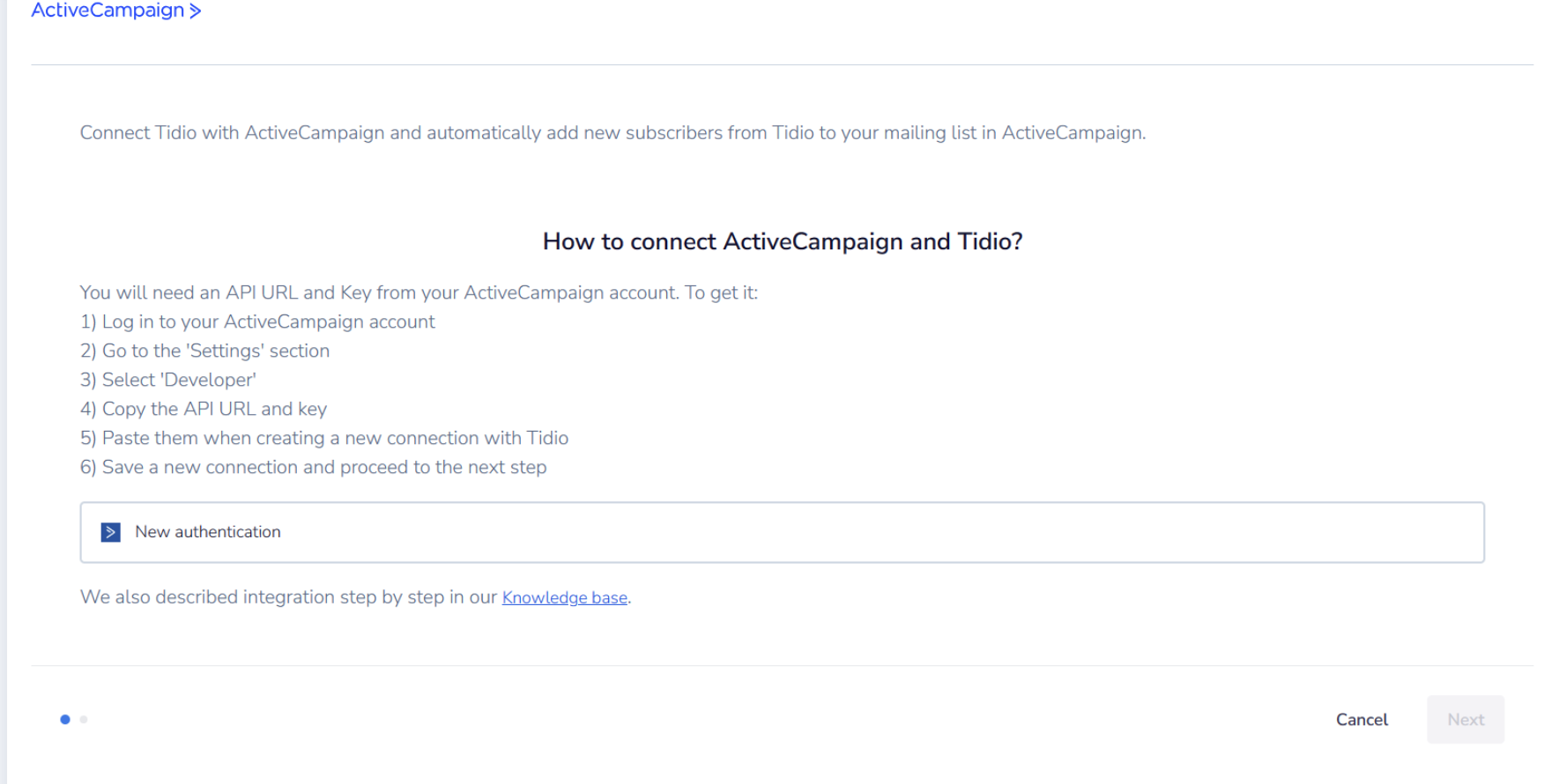Click step 5 'Paste them when creating' line
The height and width of the screenshot is (784, 1544).
point(324,438)
